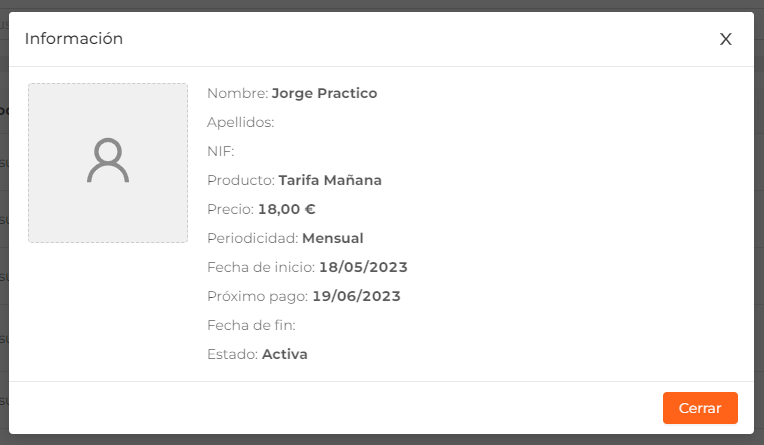Click the Fecha de fin label
764x445 pixels.
click(251, 325)
